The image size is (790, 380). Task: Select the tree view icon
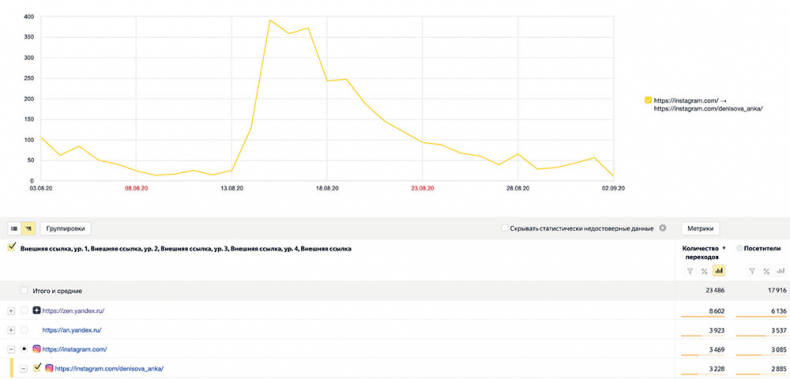[28, 228]
